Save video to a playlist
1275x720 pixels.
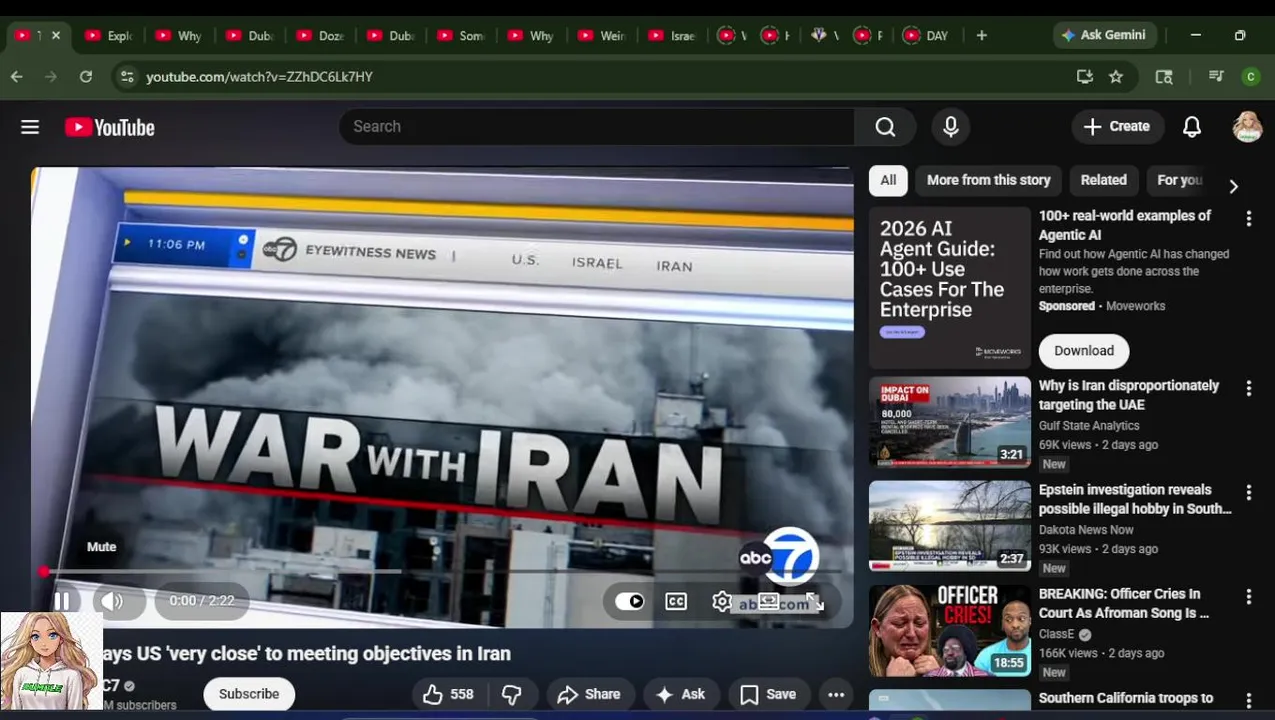click(768, 694)
